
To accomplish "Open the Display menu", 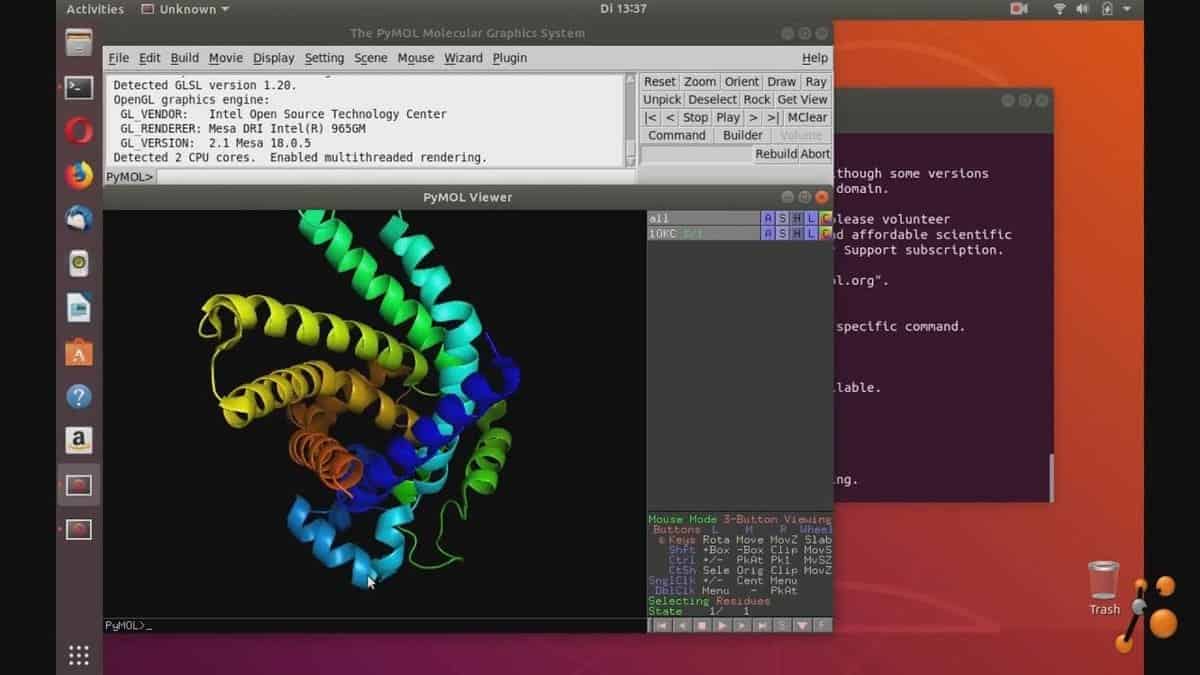I will [x=274, y=58].
